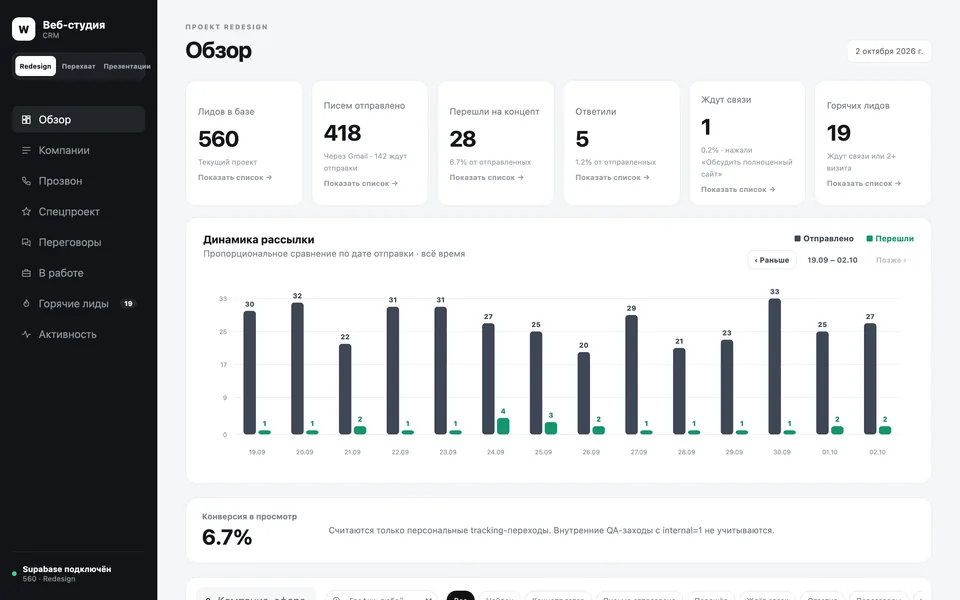Open Показать список under Горячих лидов
Viewport: 960px width, 600px height.
coord(864,184)
